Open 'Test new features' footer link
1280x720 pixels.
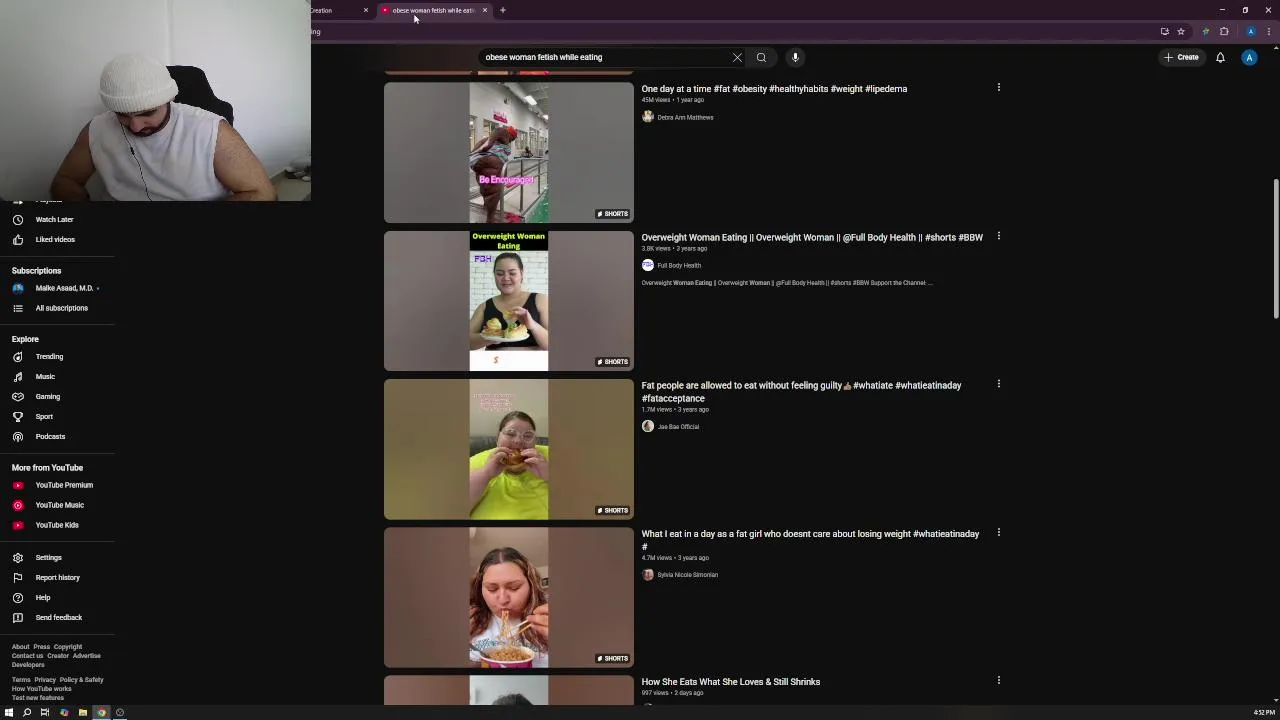click(37, 698)
